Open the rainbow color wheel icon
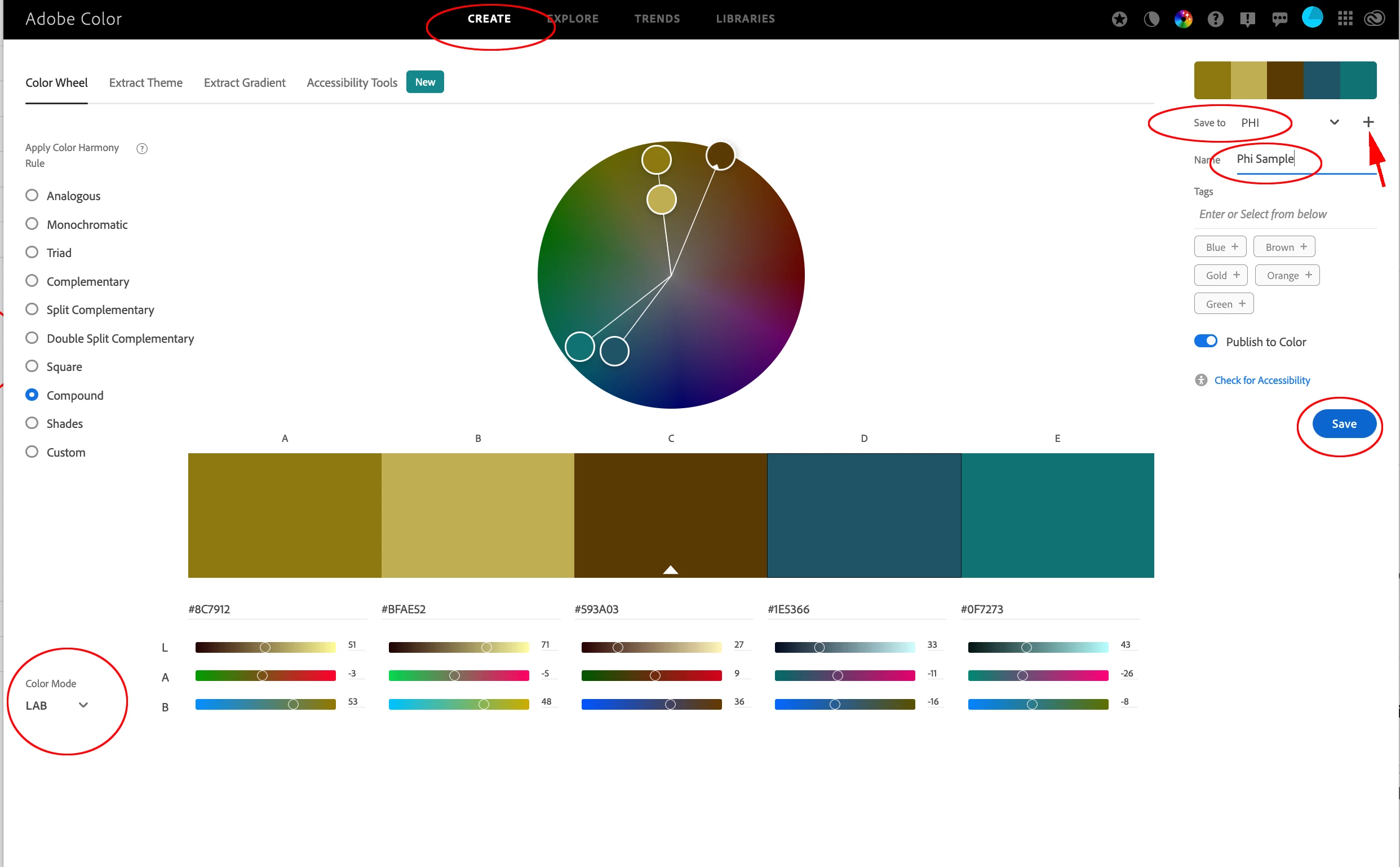The height and width of the screenshot is (867, 1400). (x=1183, y=20)
